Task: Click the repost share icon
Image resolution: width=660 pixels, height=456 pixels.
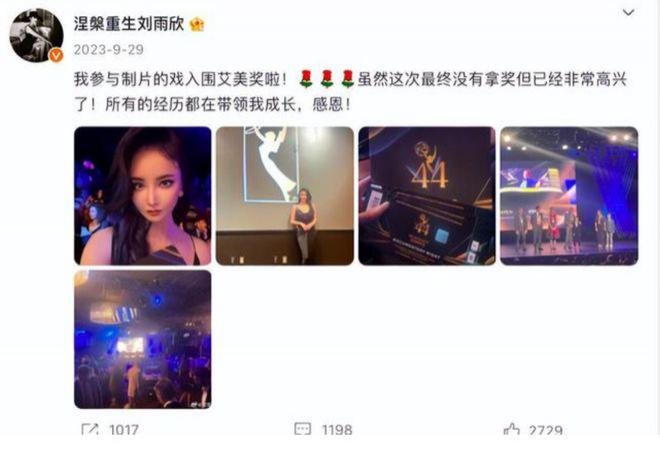Action: 90,429
